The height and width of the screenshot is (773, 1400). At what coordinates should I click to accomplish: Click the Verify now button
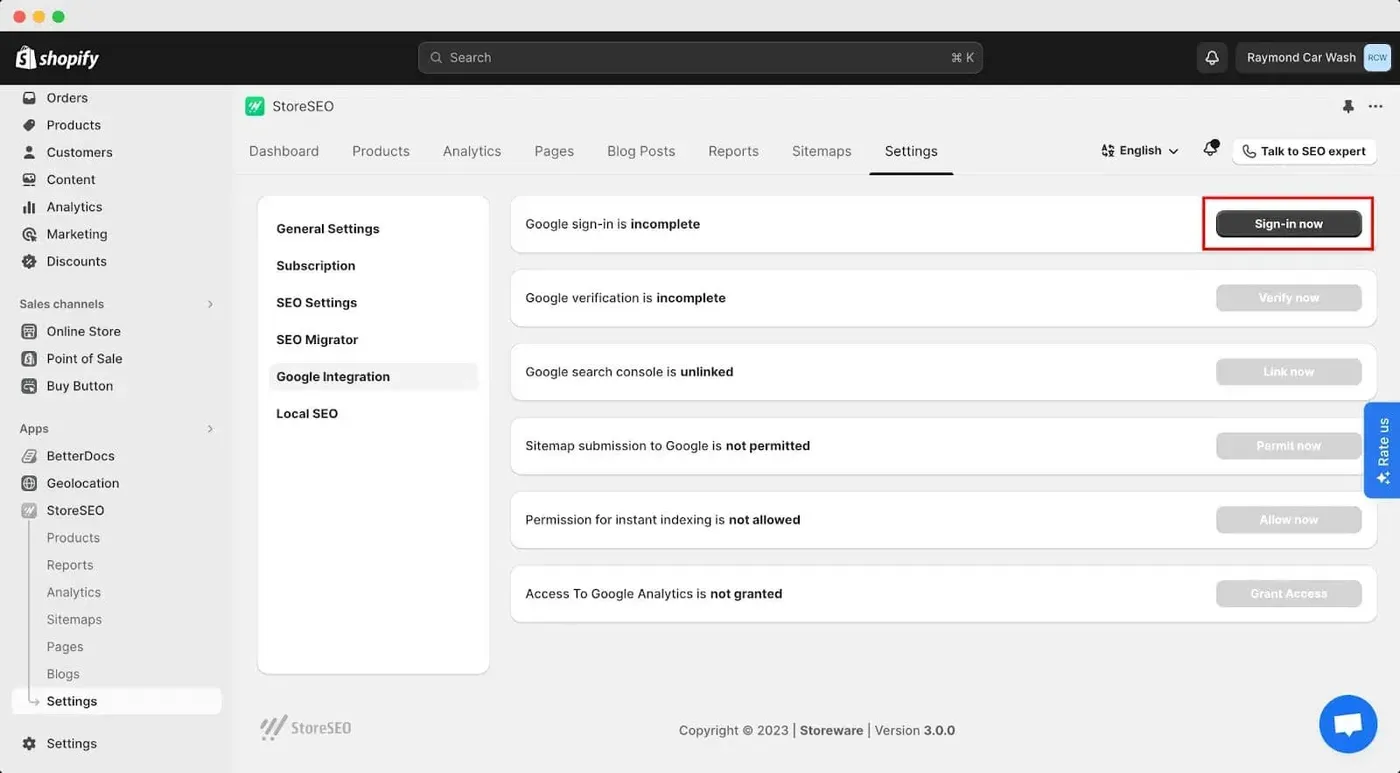pyautogui.click(x=1289, y=298)
